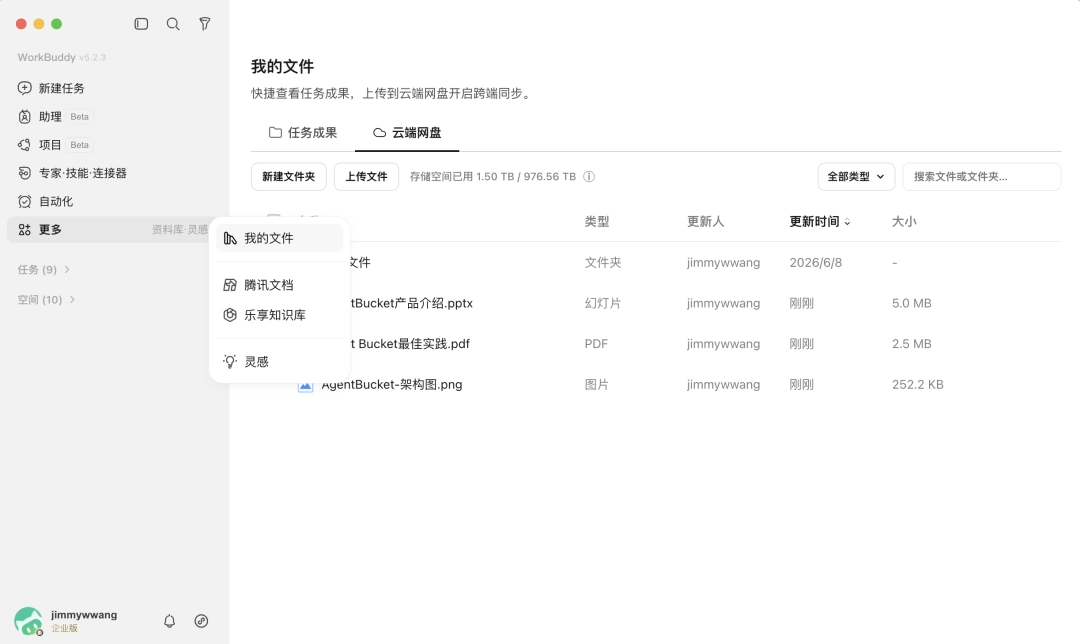Click the PDF type cell
The height and width of the screenshot is (644, 1080).
[596, 344]
